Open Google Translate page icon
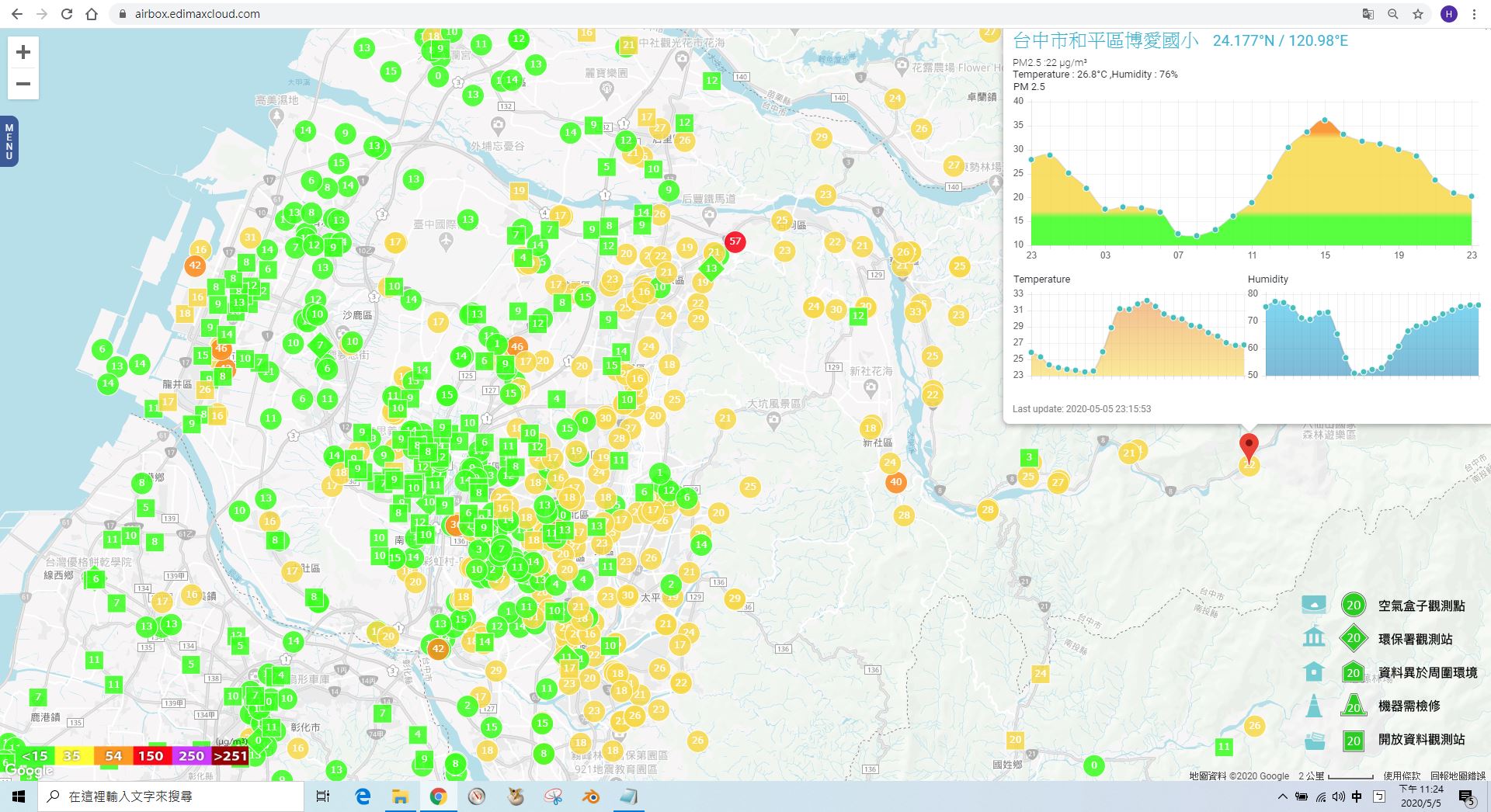 (x=1368, y=14)
